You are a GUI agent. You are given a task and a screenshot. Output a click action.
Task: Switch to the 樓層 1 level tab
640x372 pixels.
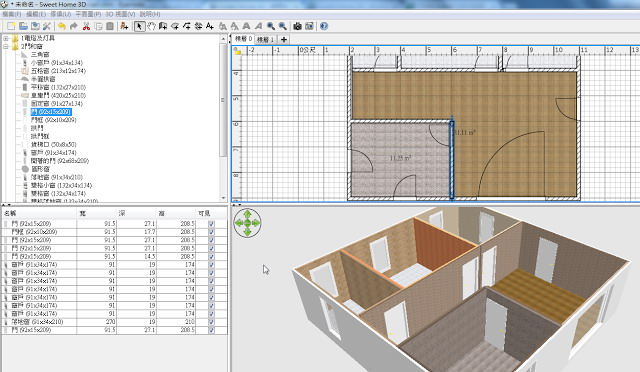(265, 40)
